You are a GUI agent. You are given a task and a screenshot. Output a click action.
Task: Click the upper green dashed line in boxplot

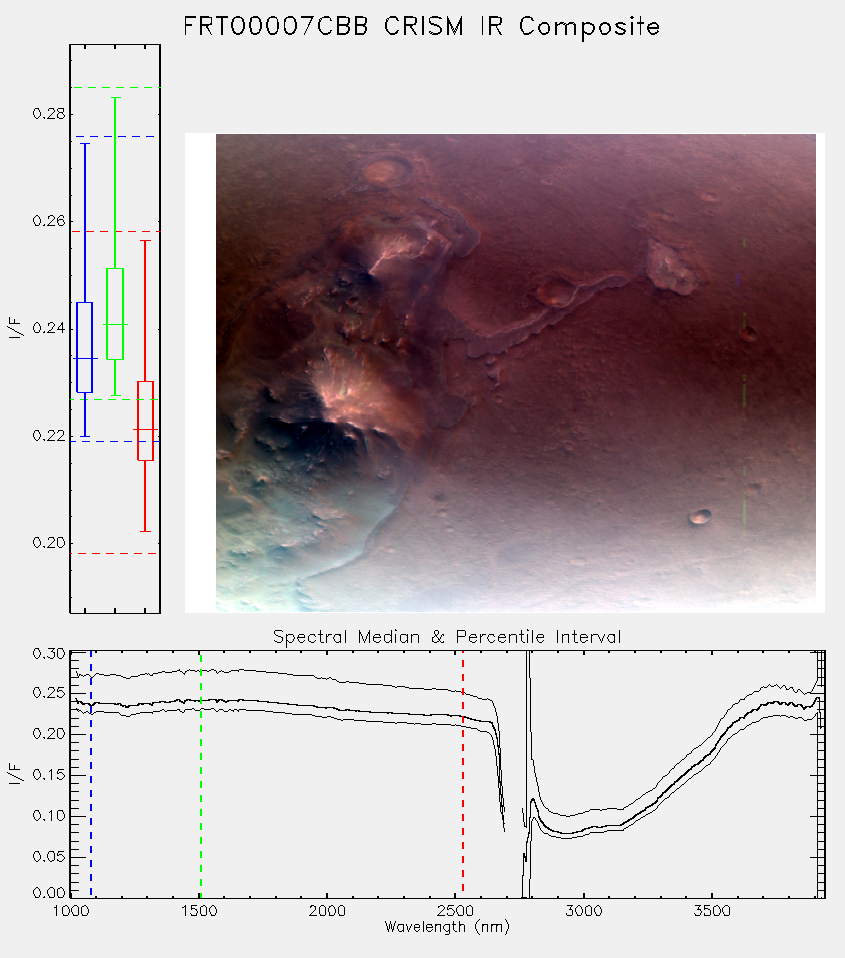(115, 87)
